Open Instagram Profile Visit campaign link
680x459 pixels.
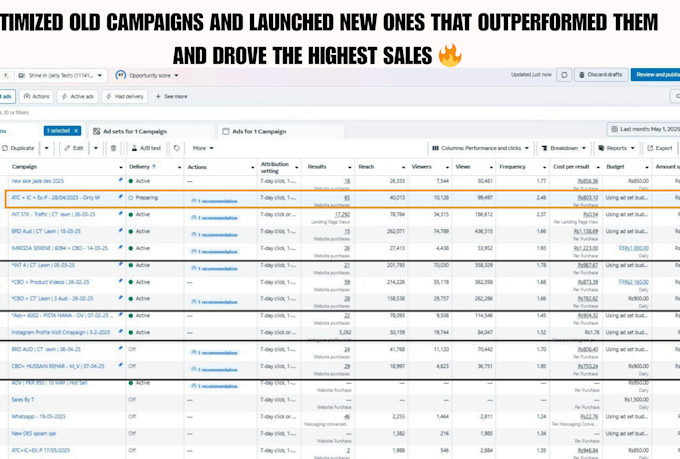point(61,332)
